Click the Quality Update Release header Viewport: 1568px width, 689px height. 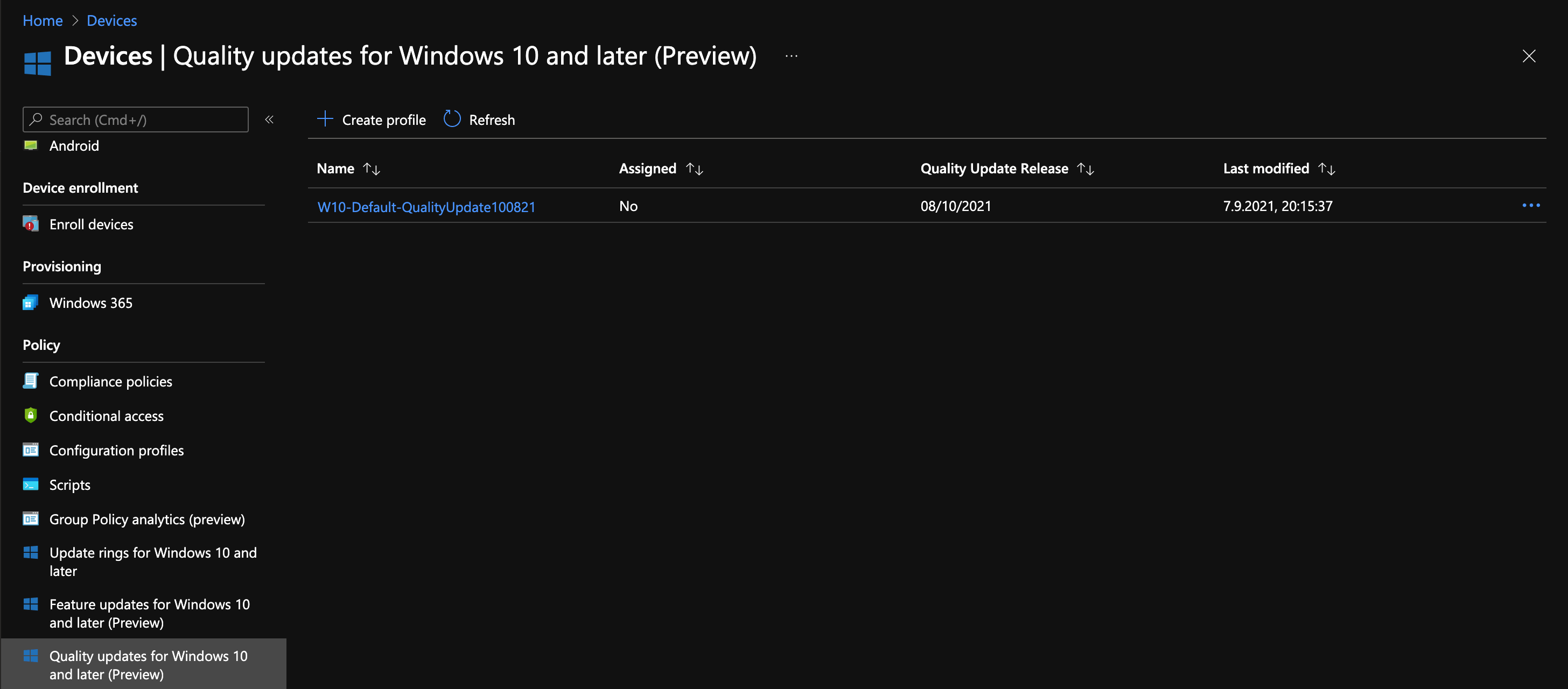tap(994, 168)
